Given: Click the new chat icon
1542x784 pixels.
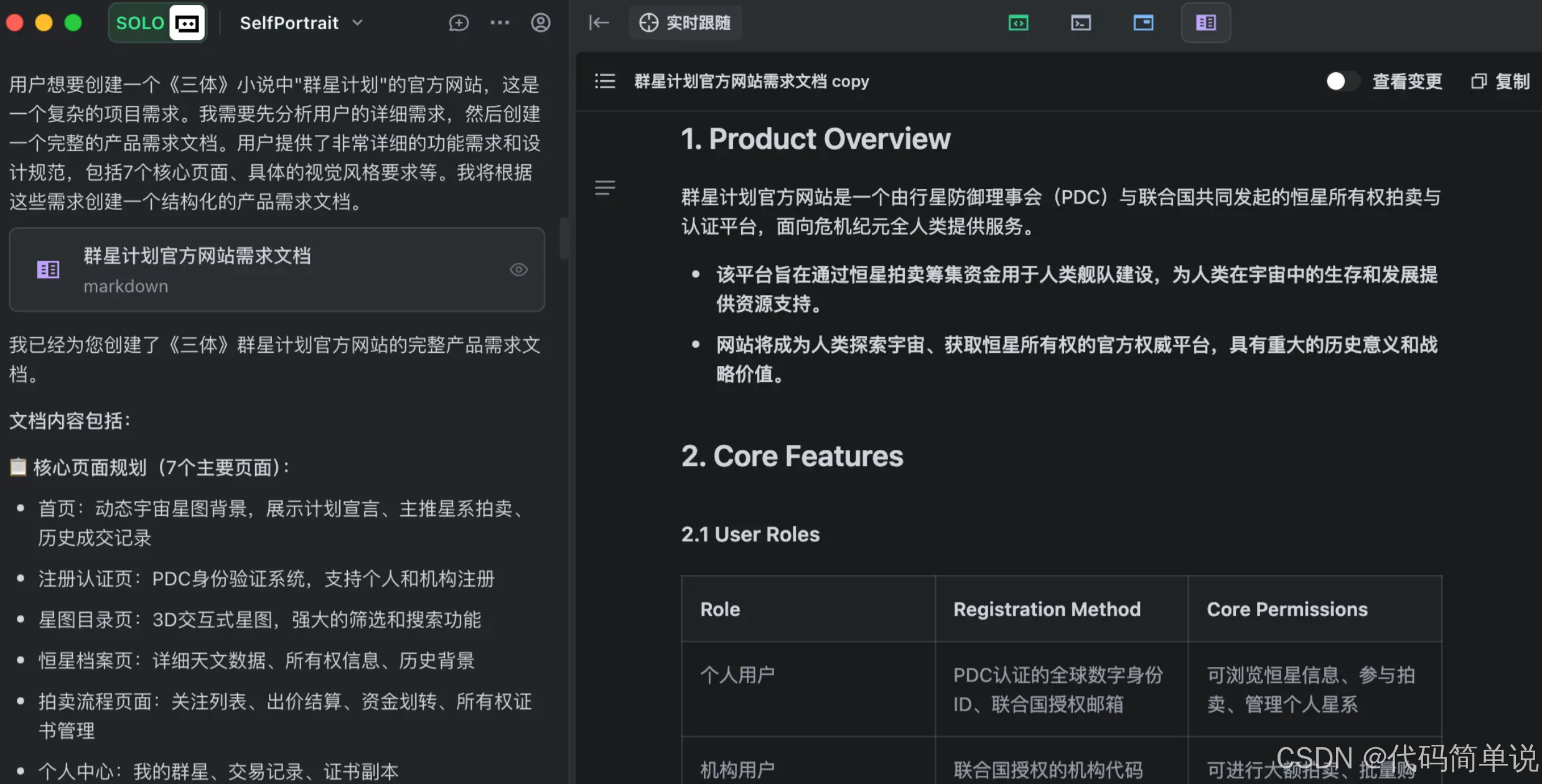Looking at the screenshot, I should click(459, 23).
